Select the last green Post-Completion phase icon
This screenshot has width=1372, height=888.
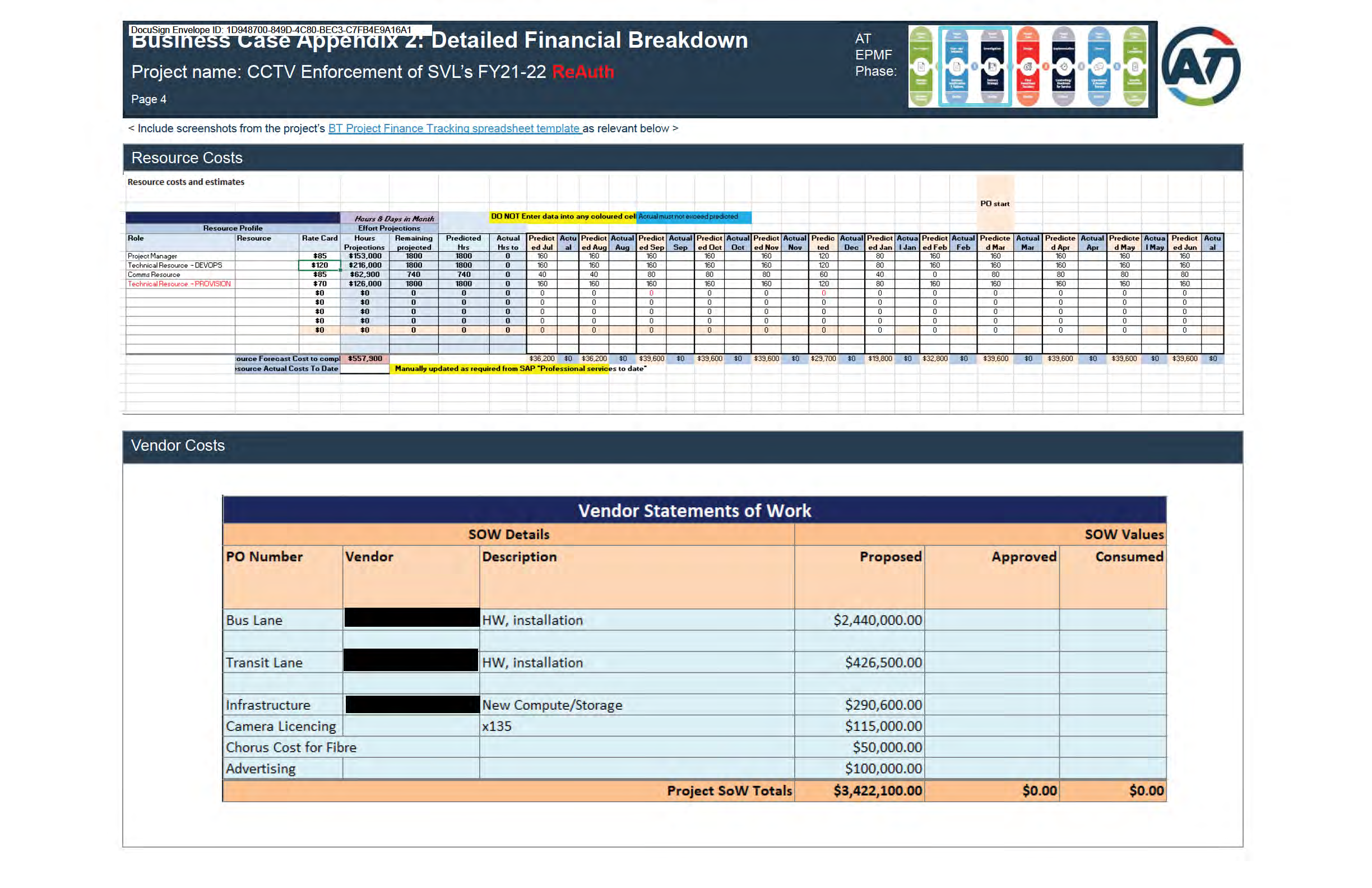click(1134, 66)
